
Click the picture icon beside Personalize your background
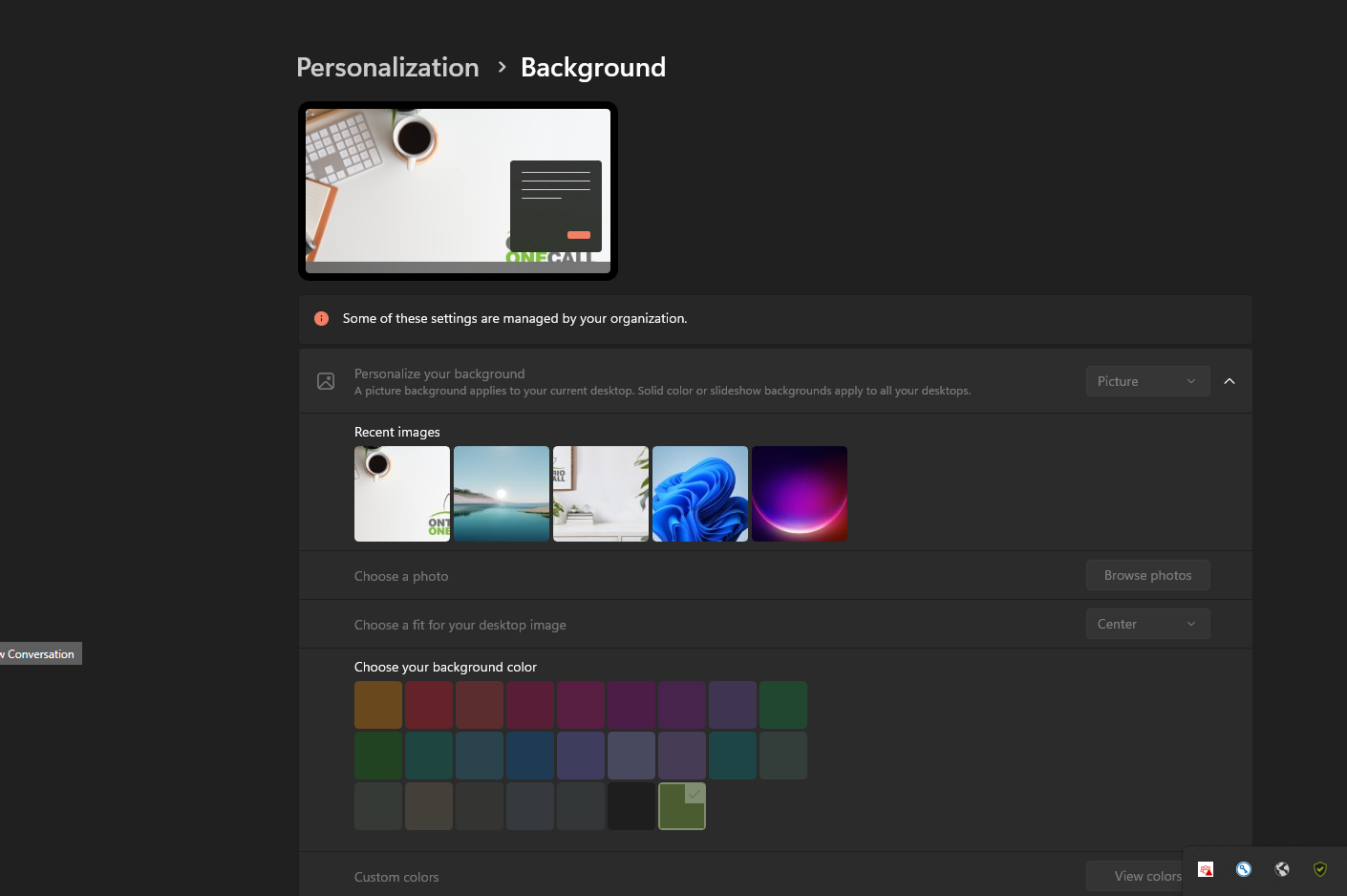pos(325,380)
